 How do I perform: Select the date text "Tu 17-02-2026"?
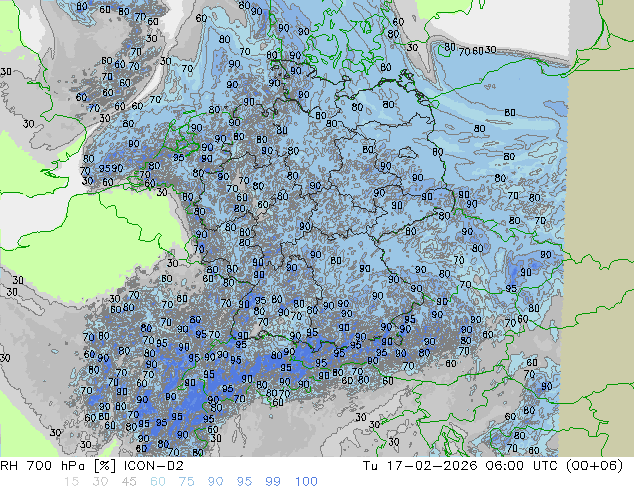420,466
